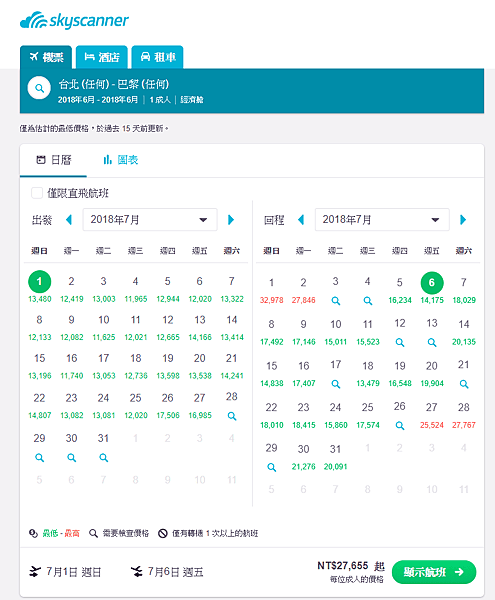495x600 pixels.
Task: Enable the 僅限直飛航班 checkbox
Action: click(x=37, y=193)
